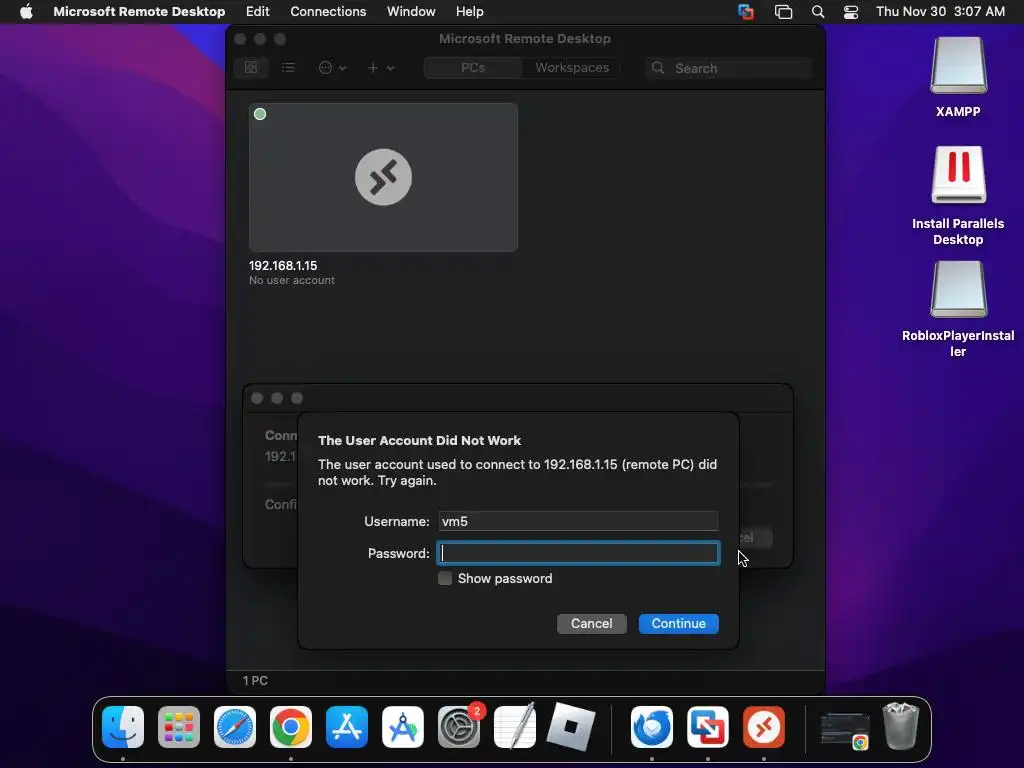Focus the Password input field
This screenshot has height=768, width=1024.
point(578,553)
